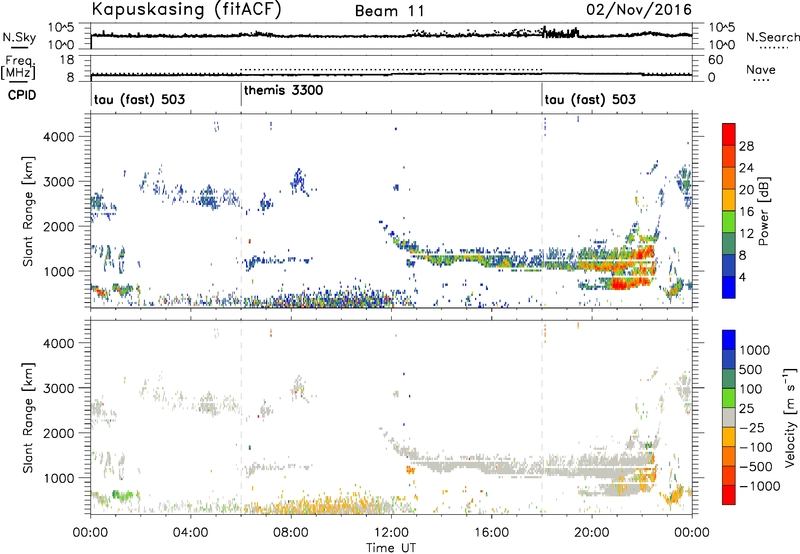Click the CPID row label

tap(22, 95)
